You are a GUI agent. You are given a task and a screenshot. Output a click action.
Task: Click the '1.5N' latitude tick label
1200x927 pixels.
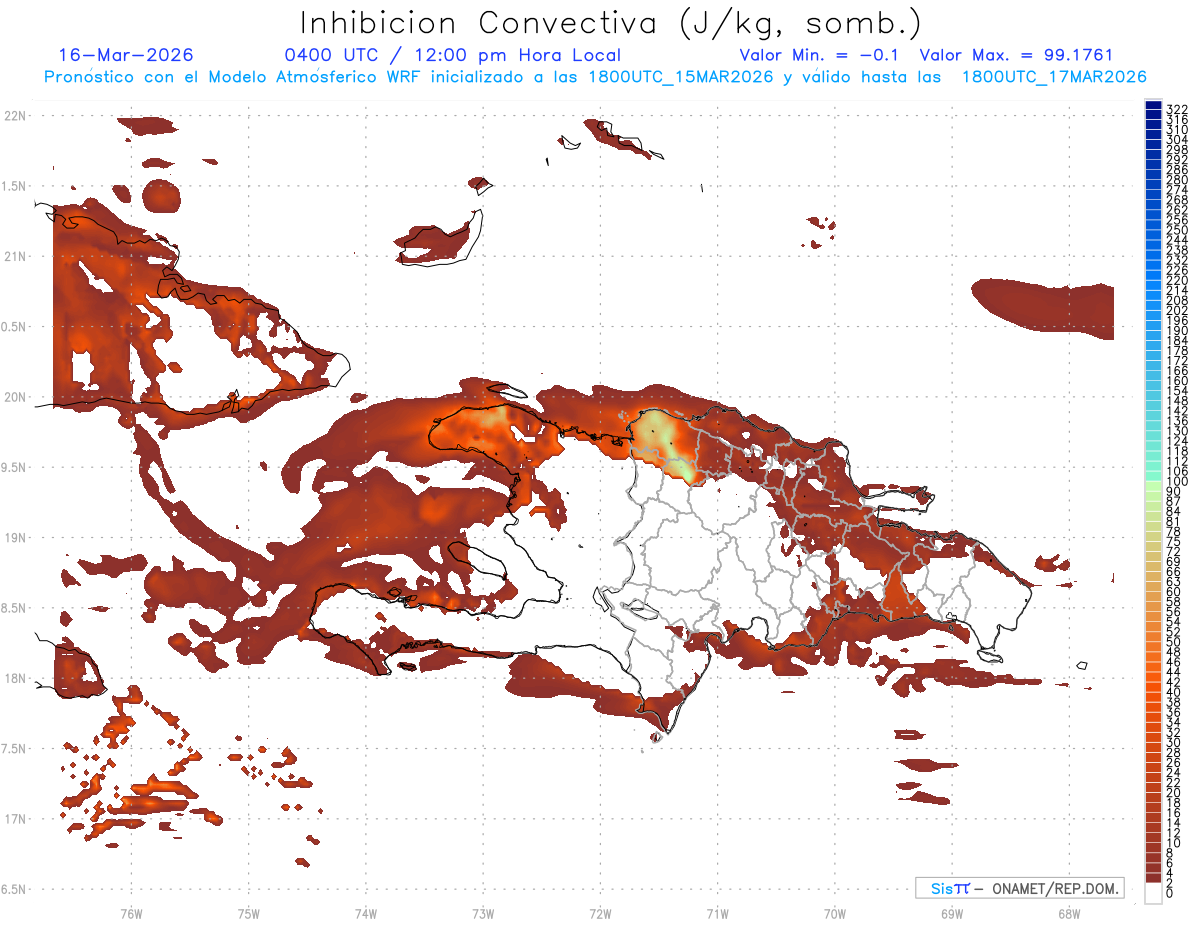click(x=14, y=186)
